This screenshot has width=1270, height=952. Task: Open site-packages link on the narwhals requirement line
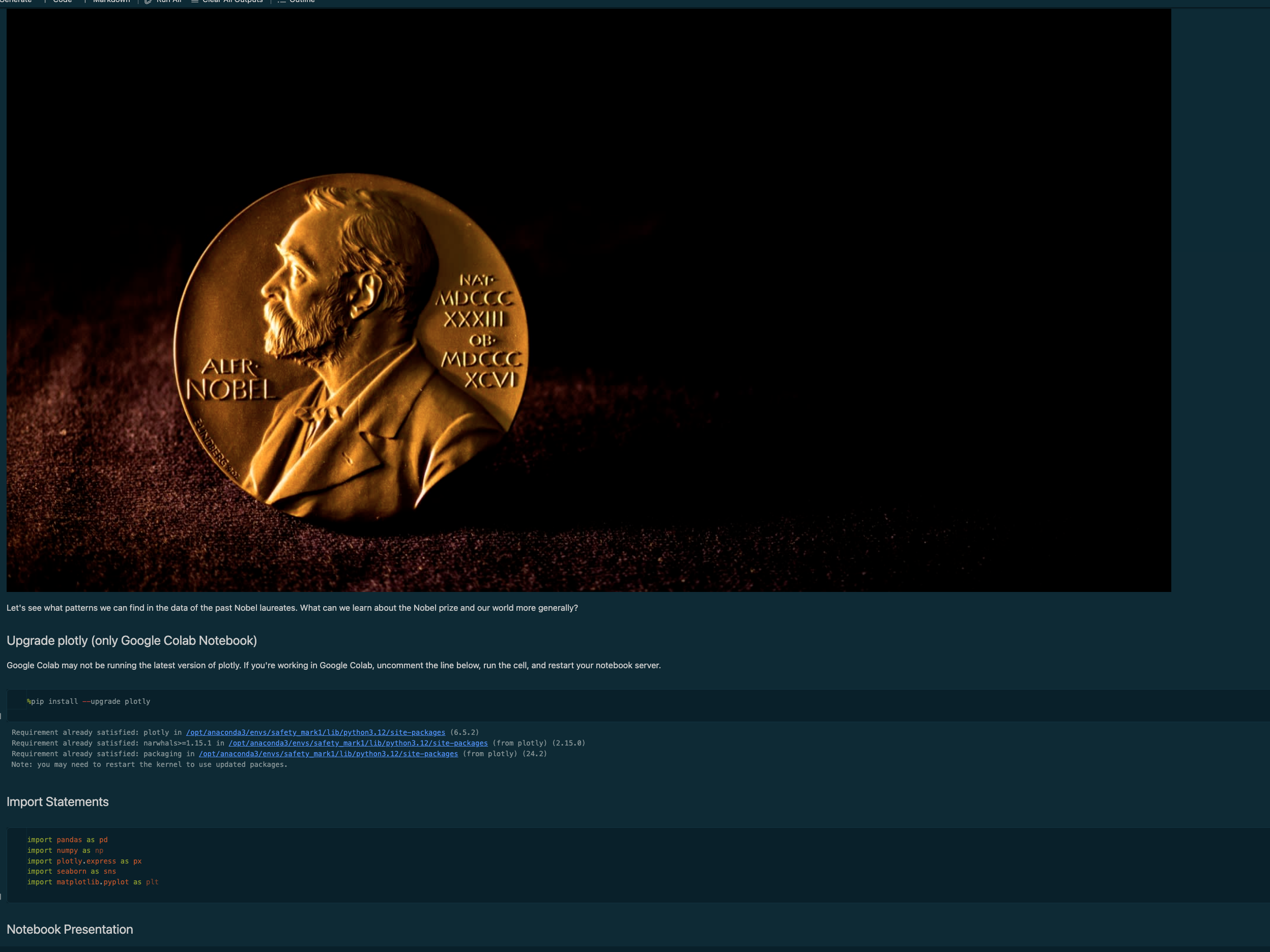click(x=358, y=742)
